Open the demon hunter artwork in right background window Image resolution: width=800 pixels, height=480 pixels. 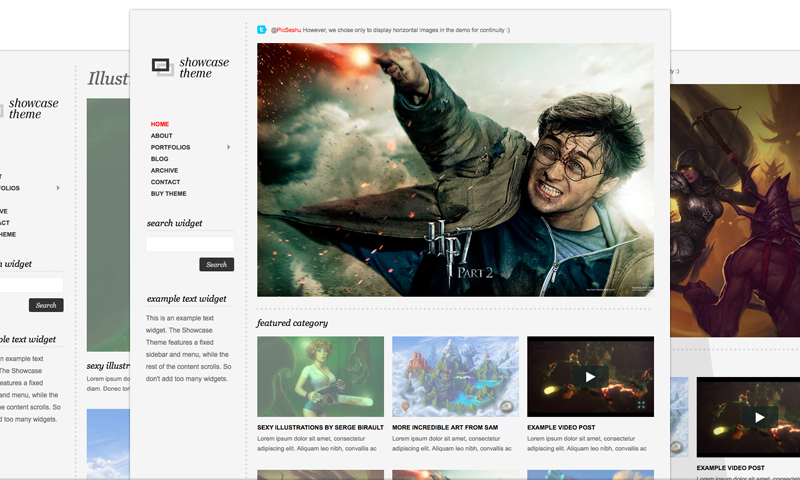click(735, 210)
